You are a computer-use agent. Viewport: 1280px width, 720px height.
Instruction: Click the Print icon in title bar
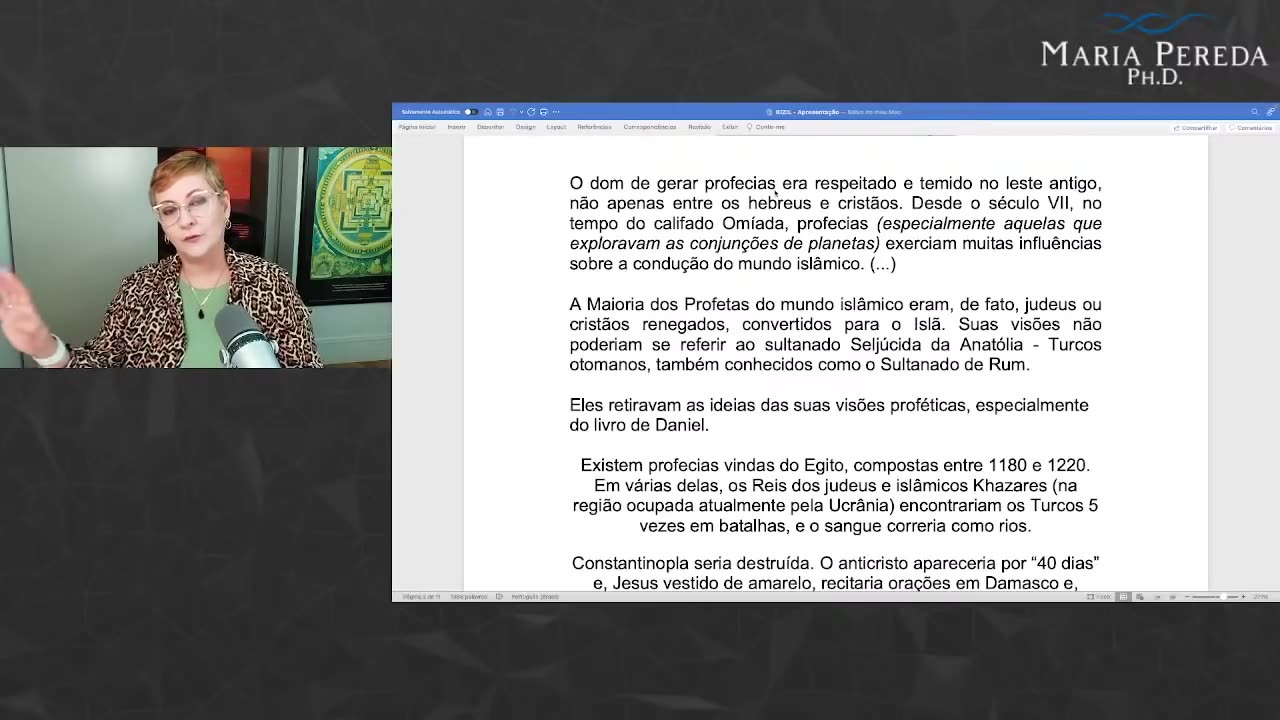(x=544, y=112)
